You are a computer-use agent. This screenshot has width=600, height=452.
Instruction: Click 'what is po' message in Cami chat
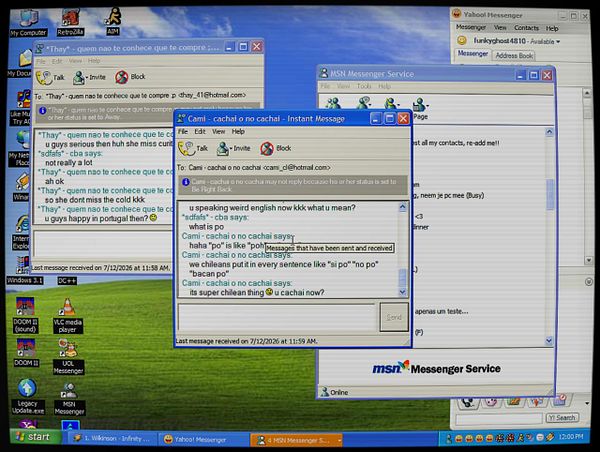click(206, 227)
